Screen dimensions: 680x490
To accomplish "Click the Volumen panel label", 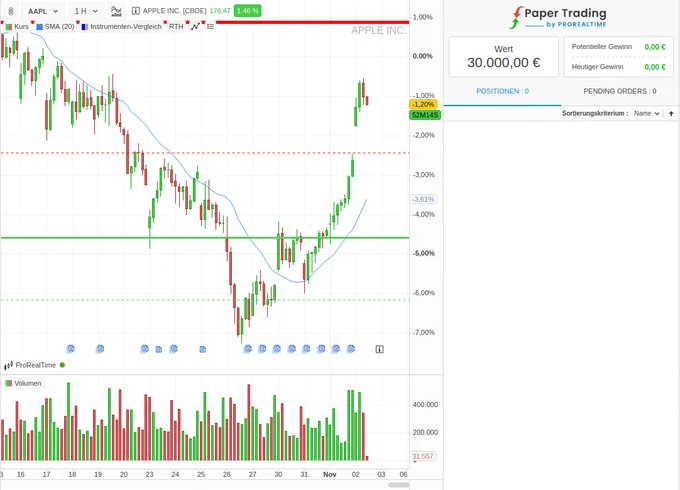I will tap(28, 383).
